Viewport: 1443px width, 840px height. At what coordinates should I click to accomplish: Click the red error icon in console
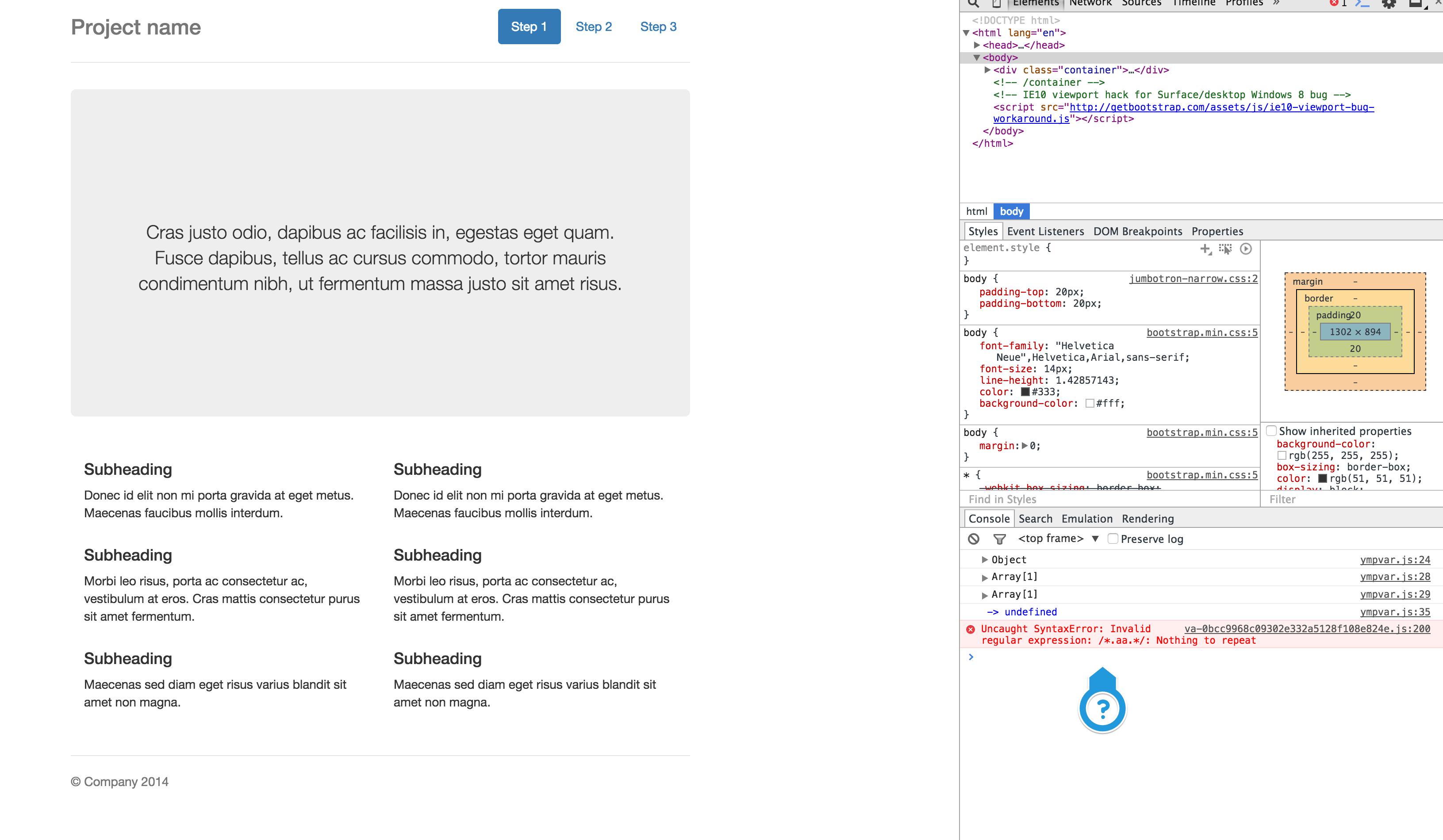[971, 630]
